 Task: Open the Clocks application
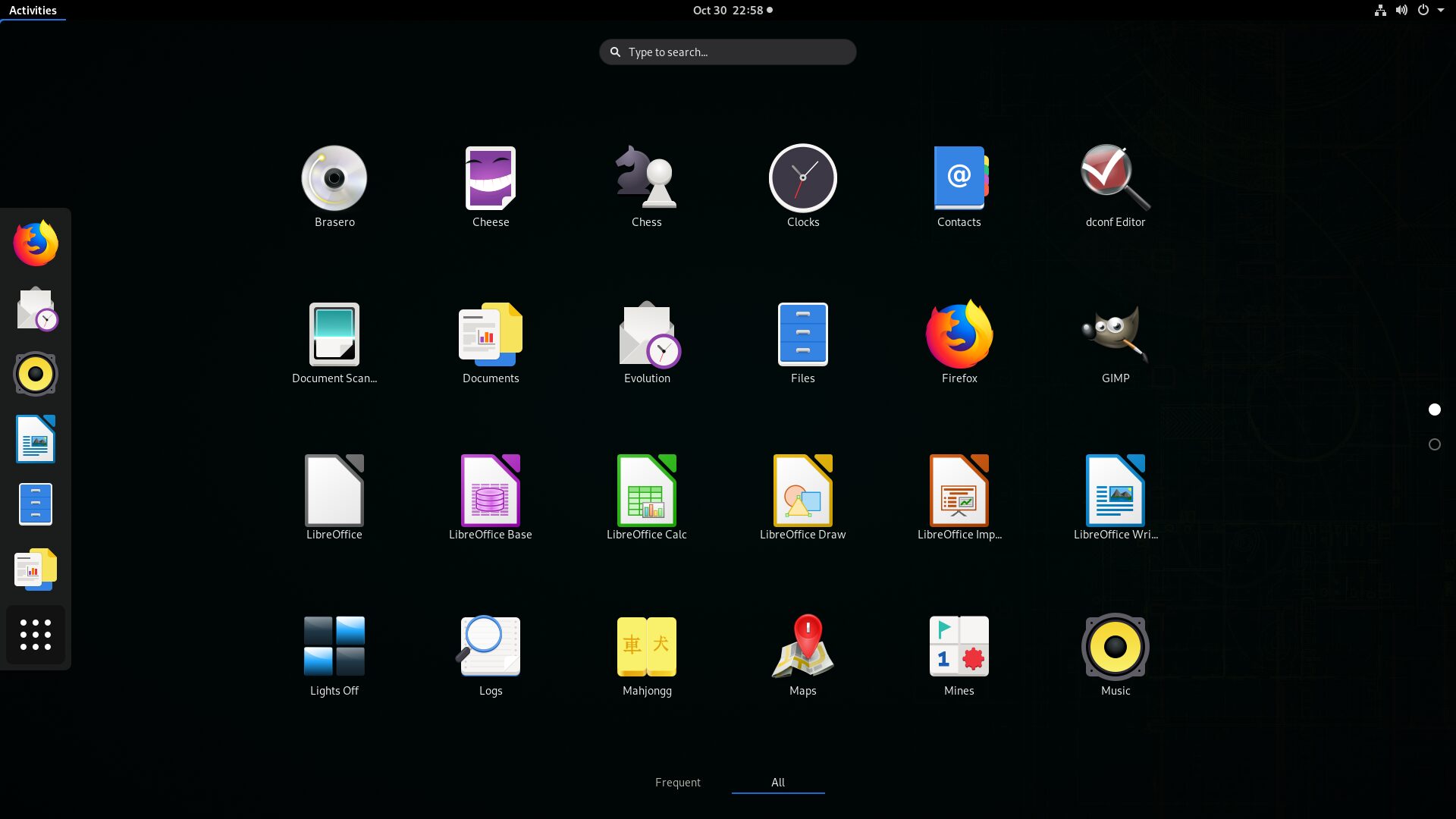pyautogui.click(x=803, y=187)
